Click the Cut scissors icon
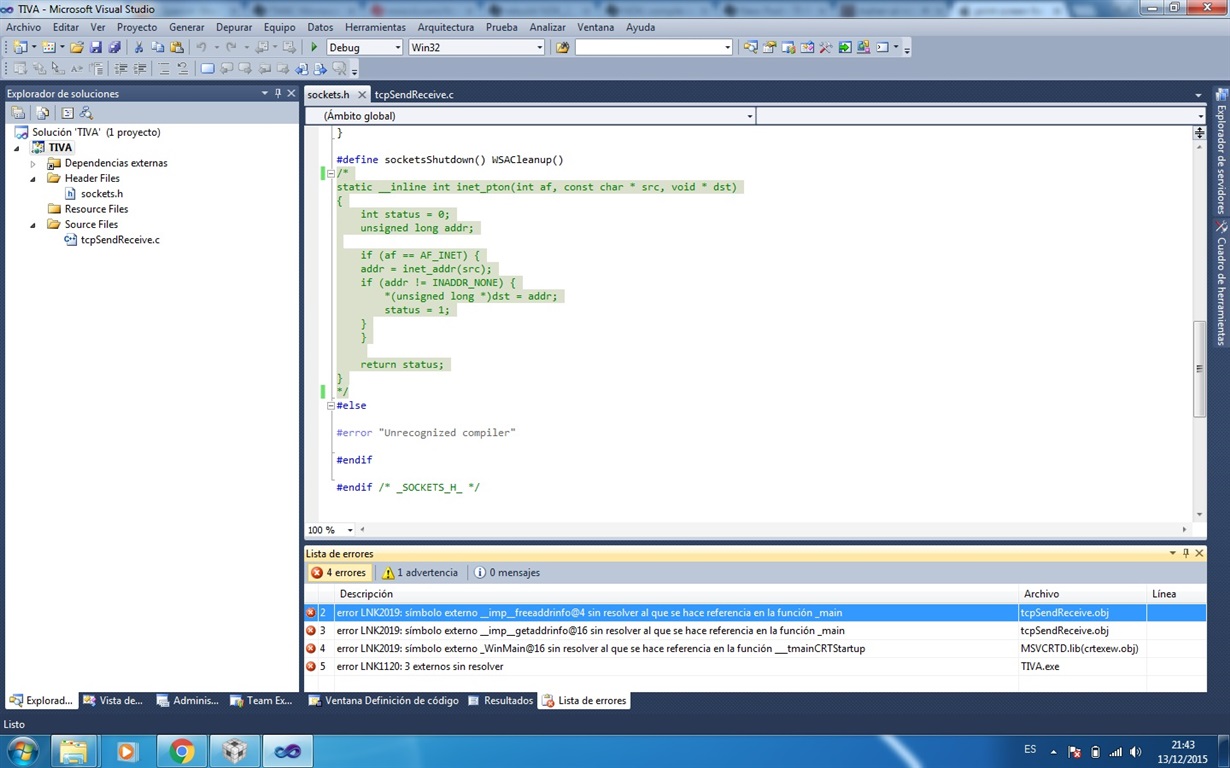 [x=139, y=47]
